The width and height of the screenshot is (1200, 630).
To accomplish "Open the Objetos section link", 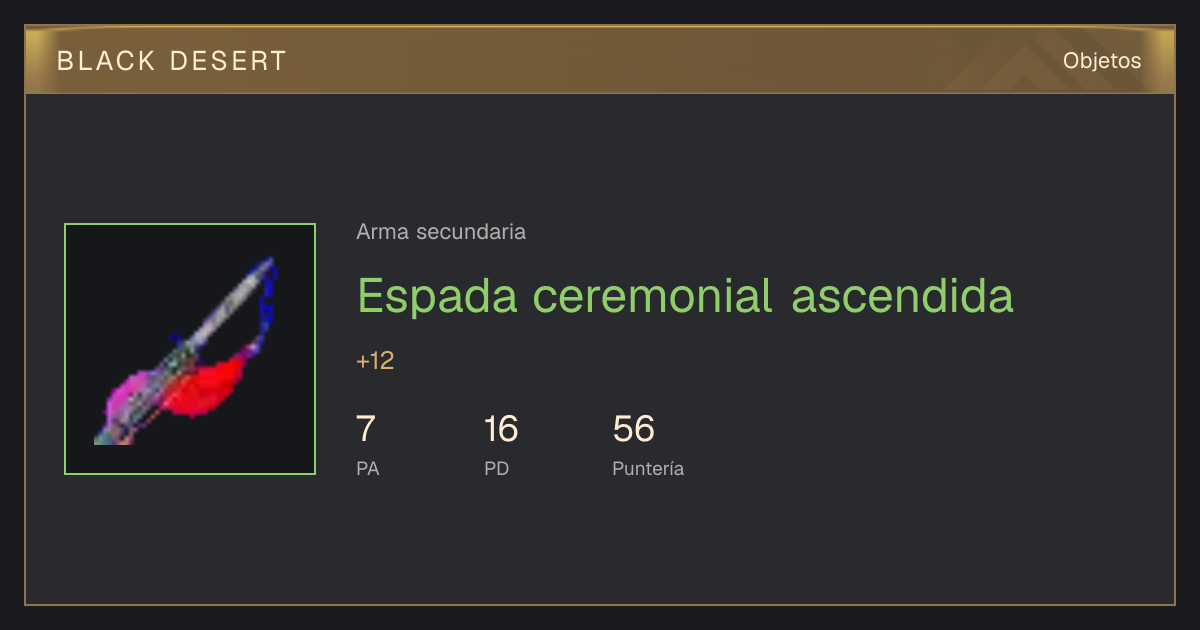I will [x=1102, y=60].
